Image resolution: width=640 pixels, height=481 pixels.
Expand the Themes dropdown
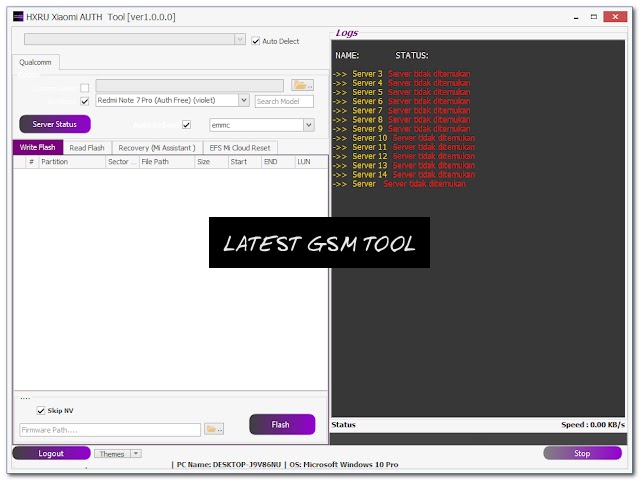tap(136, 454)
